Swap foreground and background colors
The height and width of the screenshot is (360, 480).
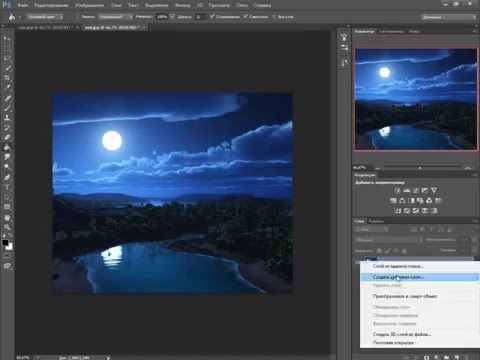[10, 236]
